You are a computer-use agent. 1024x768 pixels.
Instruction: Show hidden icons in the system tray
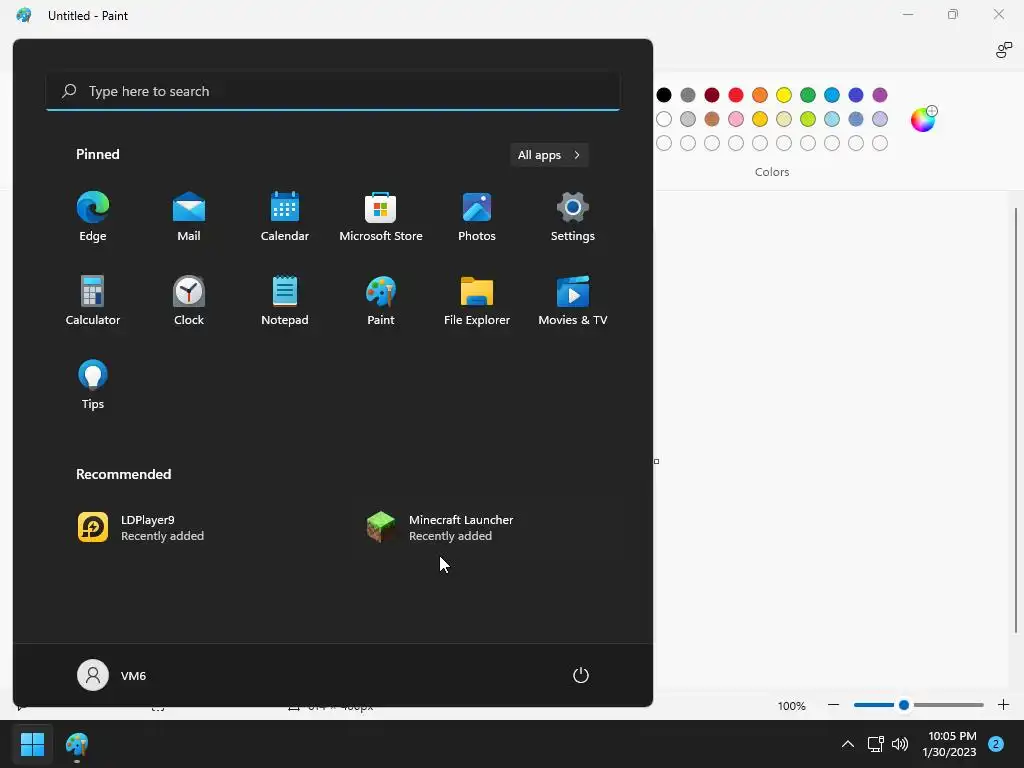(x=848, y=744)
